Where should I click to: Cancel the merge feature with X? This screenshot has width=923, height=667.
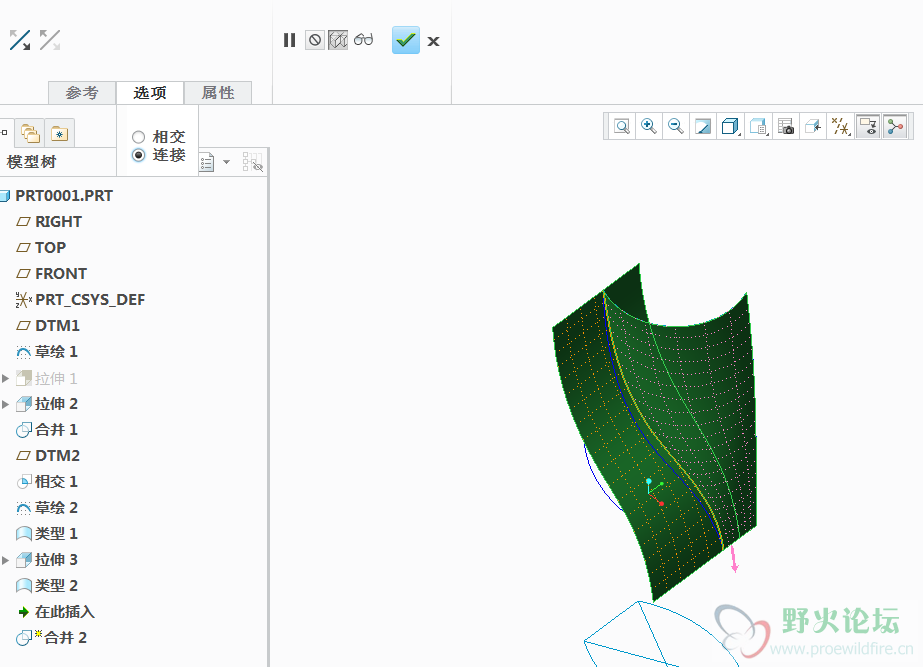coord(433,41)
